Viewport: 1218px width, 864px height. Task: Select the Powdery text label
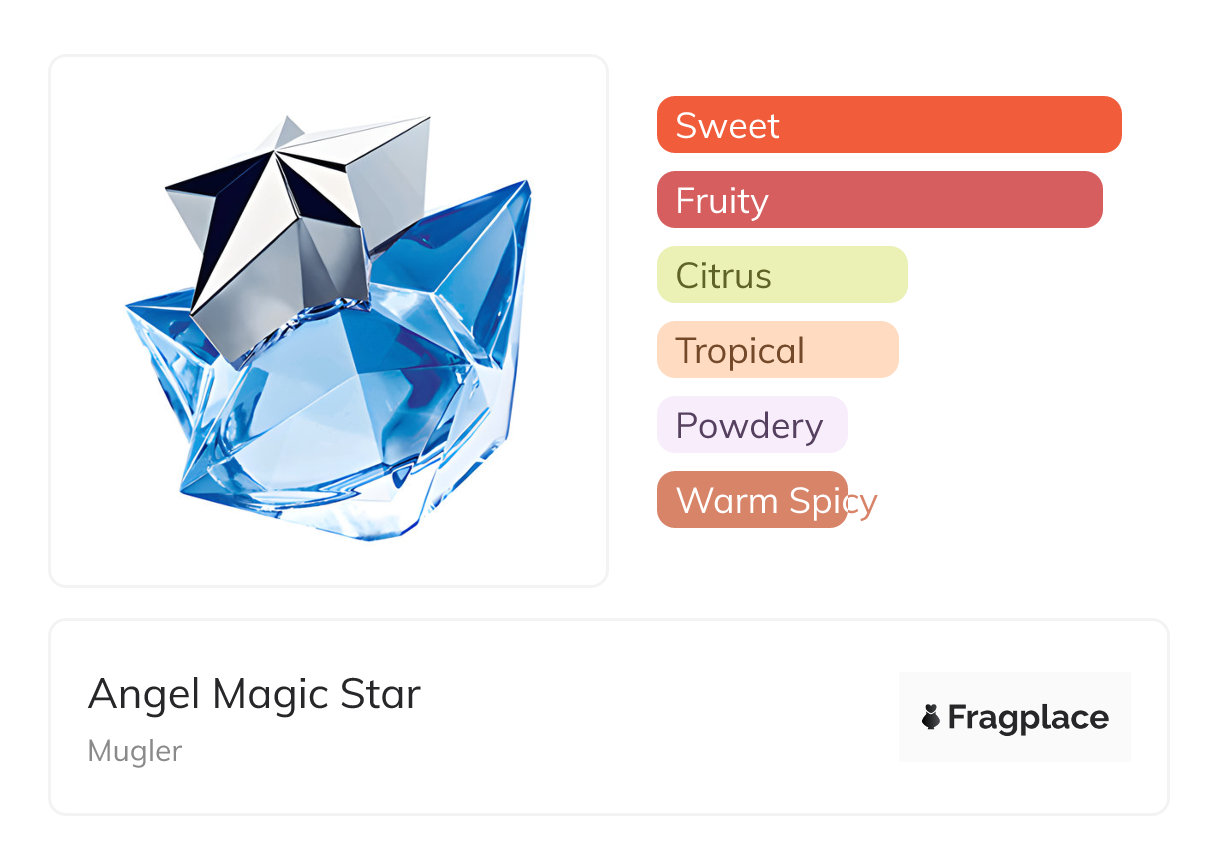[x=749, y=426]
